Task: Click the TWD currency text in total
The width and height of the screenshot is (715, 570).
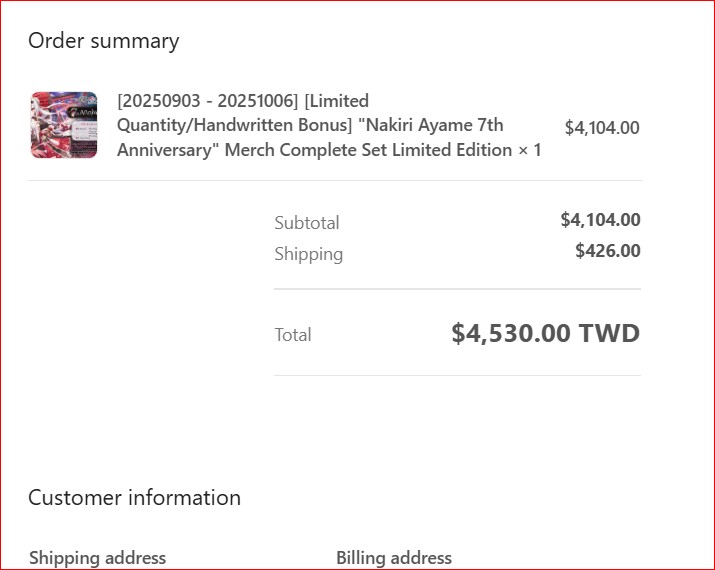Action: click(609, 333)
